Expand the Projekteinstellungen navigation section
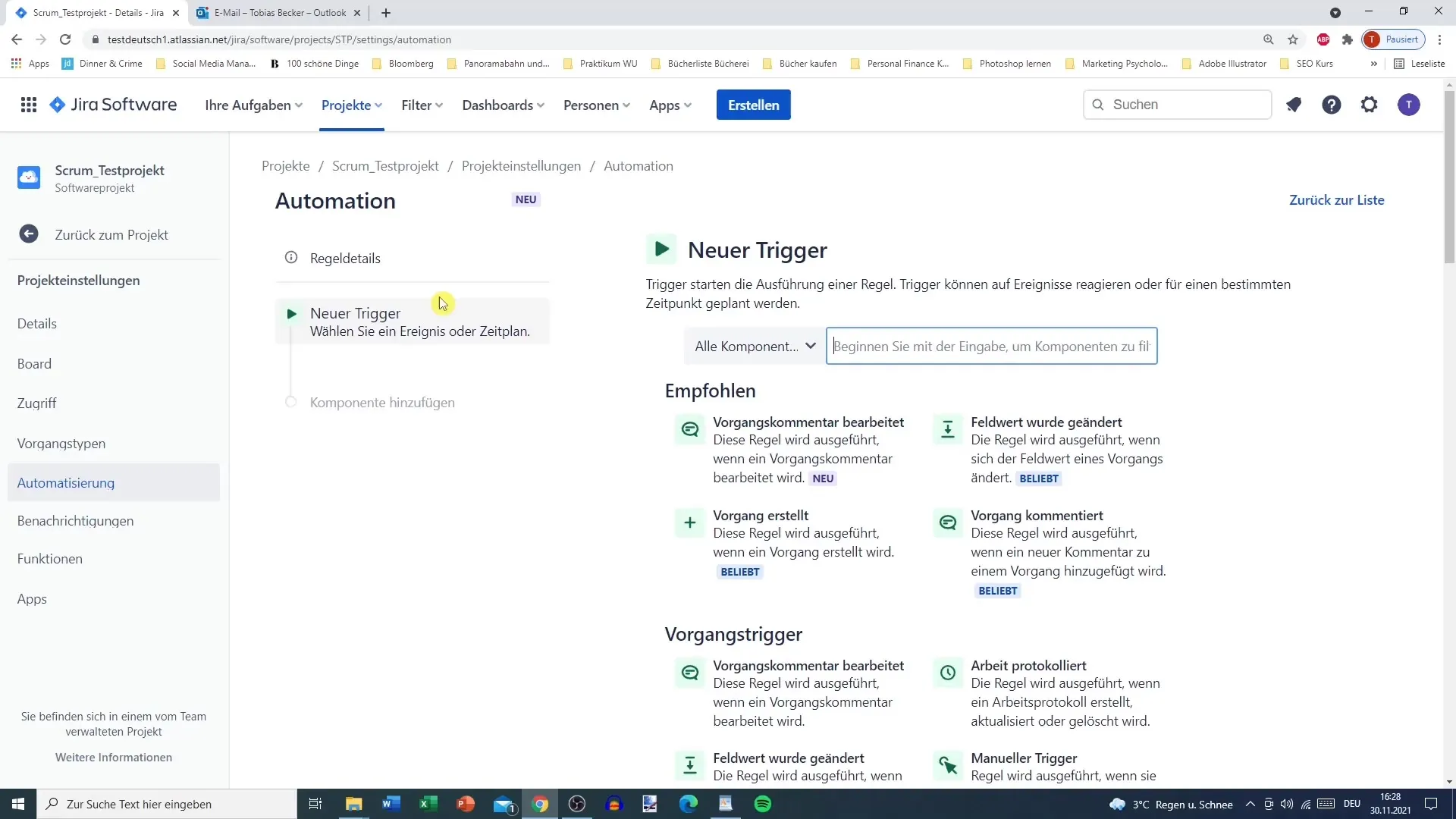Viewport: 1456px width, 819px height. click(78, 280)
